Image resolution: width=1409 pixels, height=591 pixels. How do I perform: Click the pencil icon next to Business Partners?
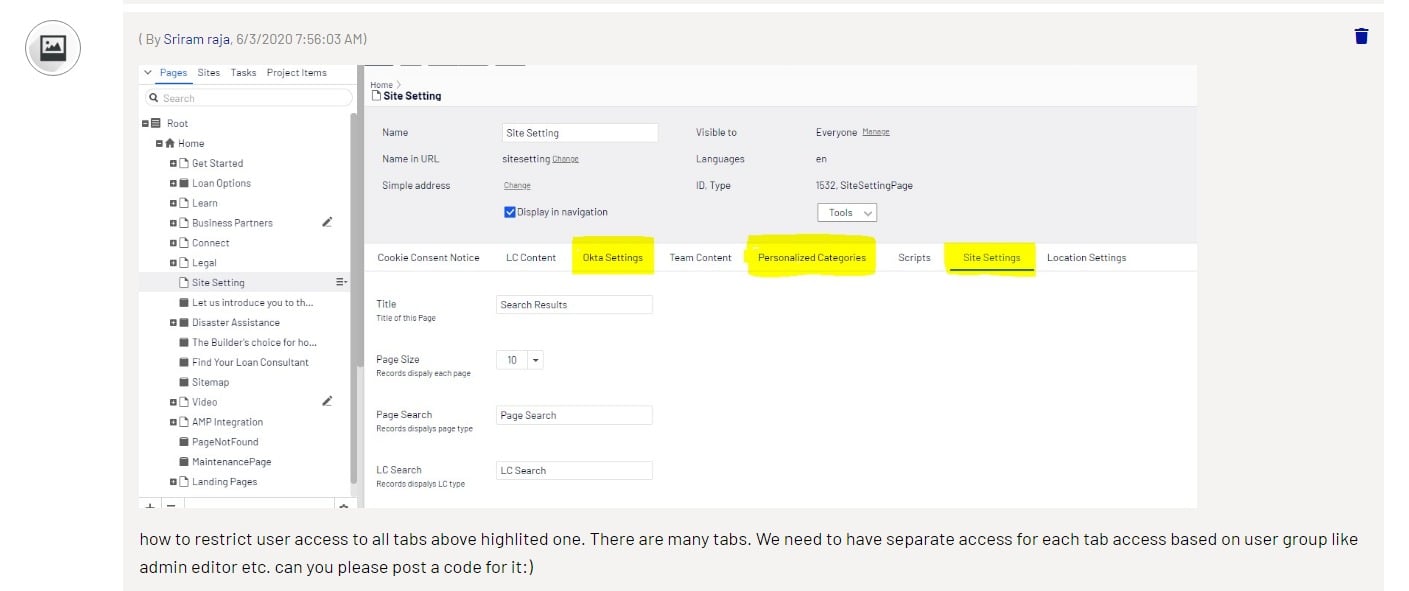(327, 222)
